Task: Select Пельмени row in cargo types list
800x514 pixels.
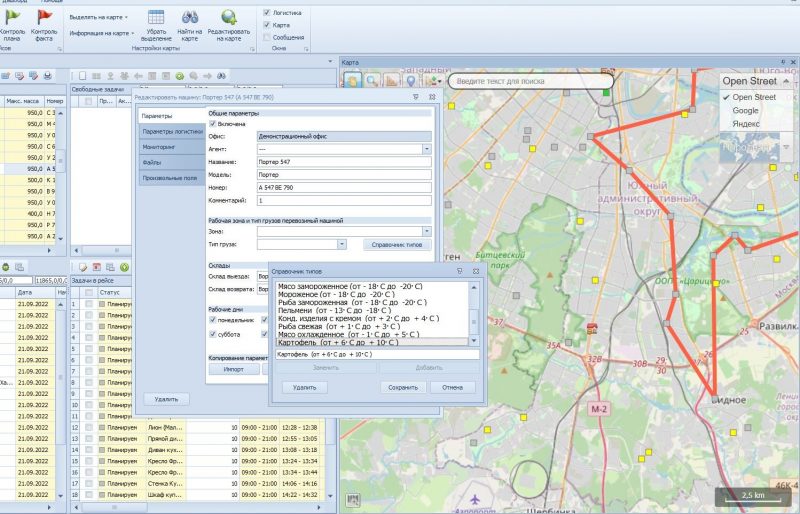Action: point(372,310)
